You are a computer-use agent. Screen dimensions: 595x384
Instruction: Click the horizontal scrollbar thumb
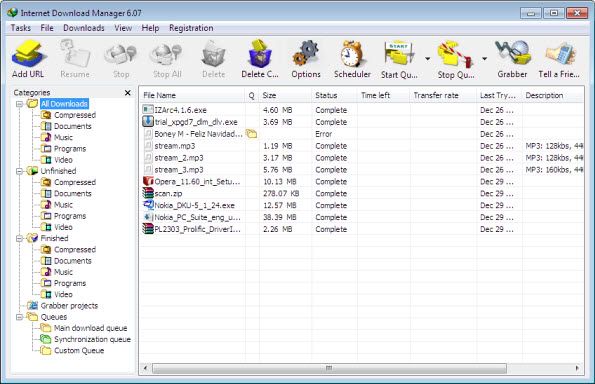[x=329, y=368]
